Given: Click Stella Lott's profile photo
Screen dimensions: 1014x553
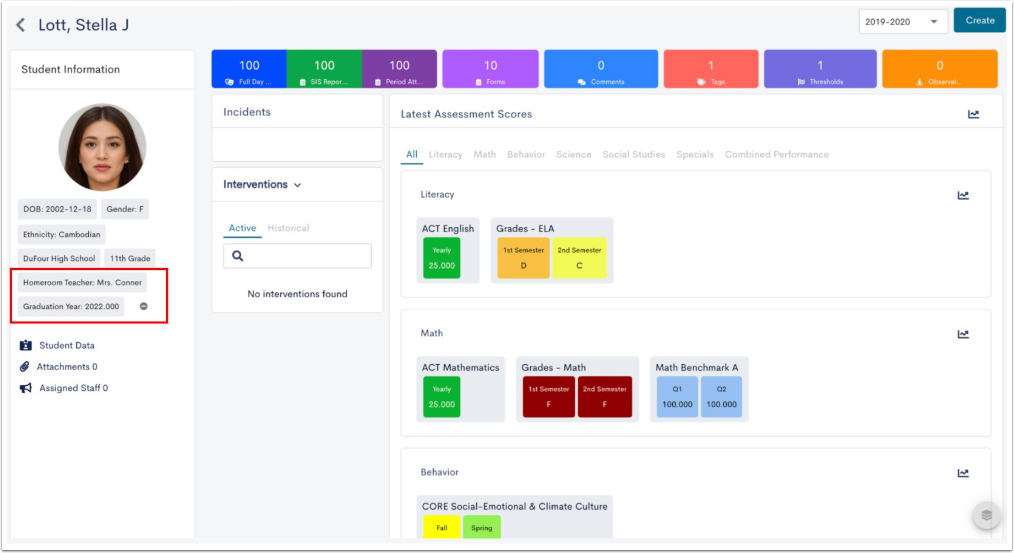Looking at the screenshot, I should (102, 147).
